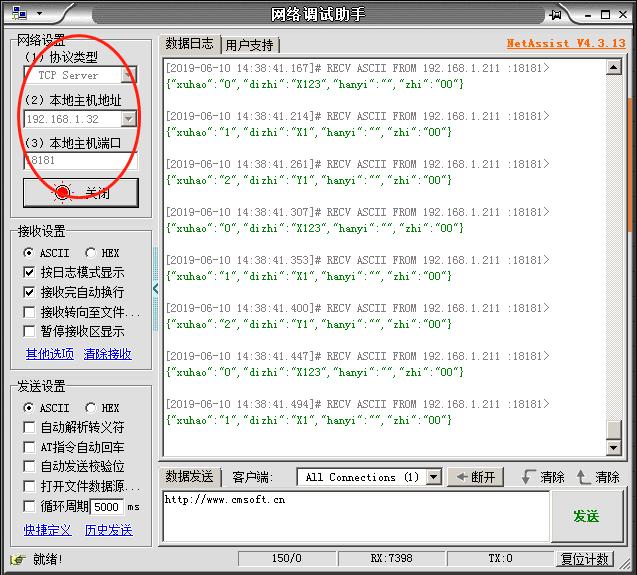Click the log scrollbar up arrow

coord(613,67)
